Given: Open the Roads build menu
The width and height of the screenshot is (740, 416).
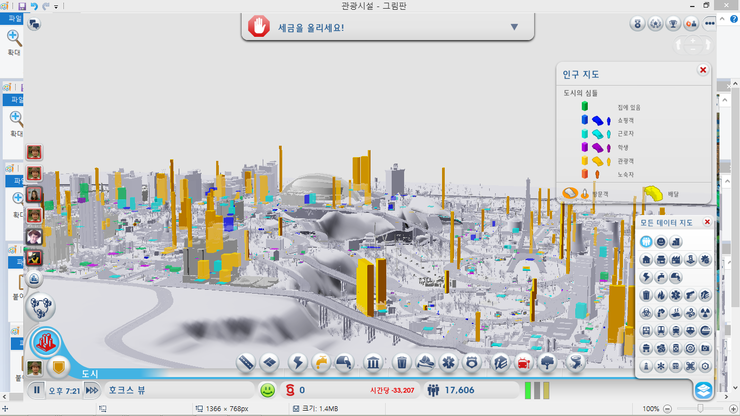Looking at the screenshot, I should [x=246, y=363].
